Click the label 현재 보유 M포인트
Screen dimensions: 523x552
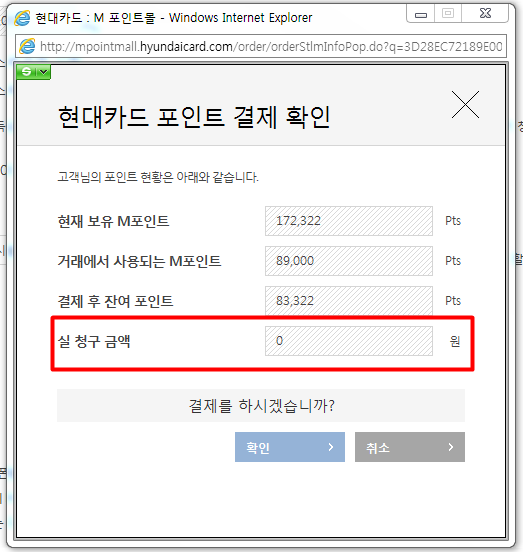pyautogui.click(x=113, y=221)
